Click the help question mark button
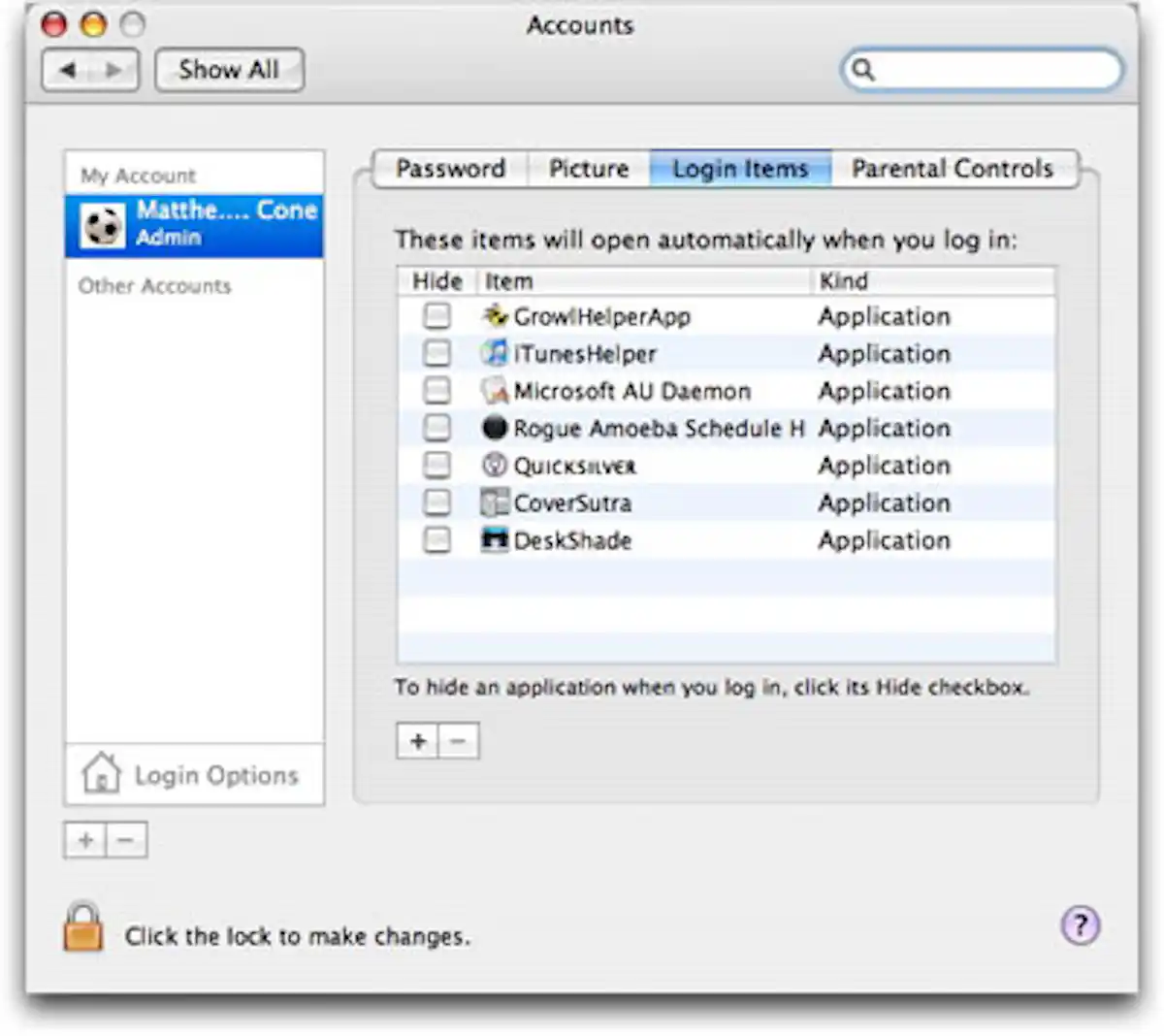The width and height of the screenshot is (1164, 1036). (x=1080, y=926)
